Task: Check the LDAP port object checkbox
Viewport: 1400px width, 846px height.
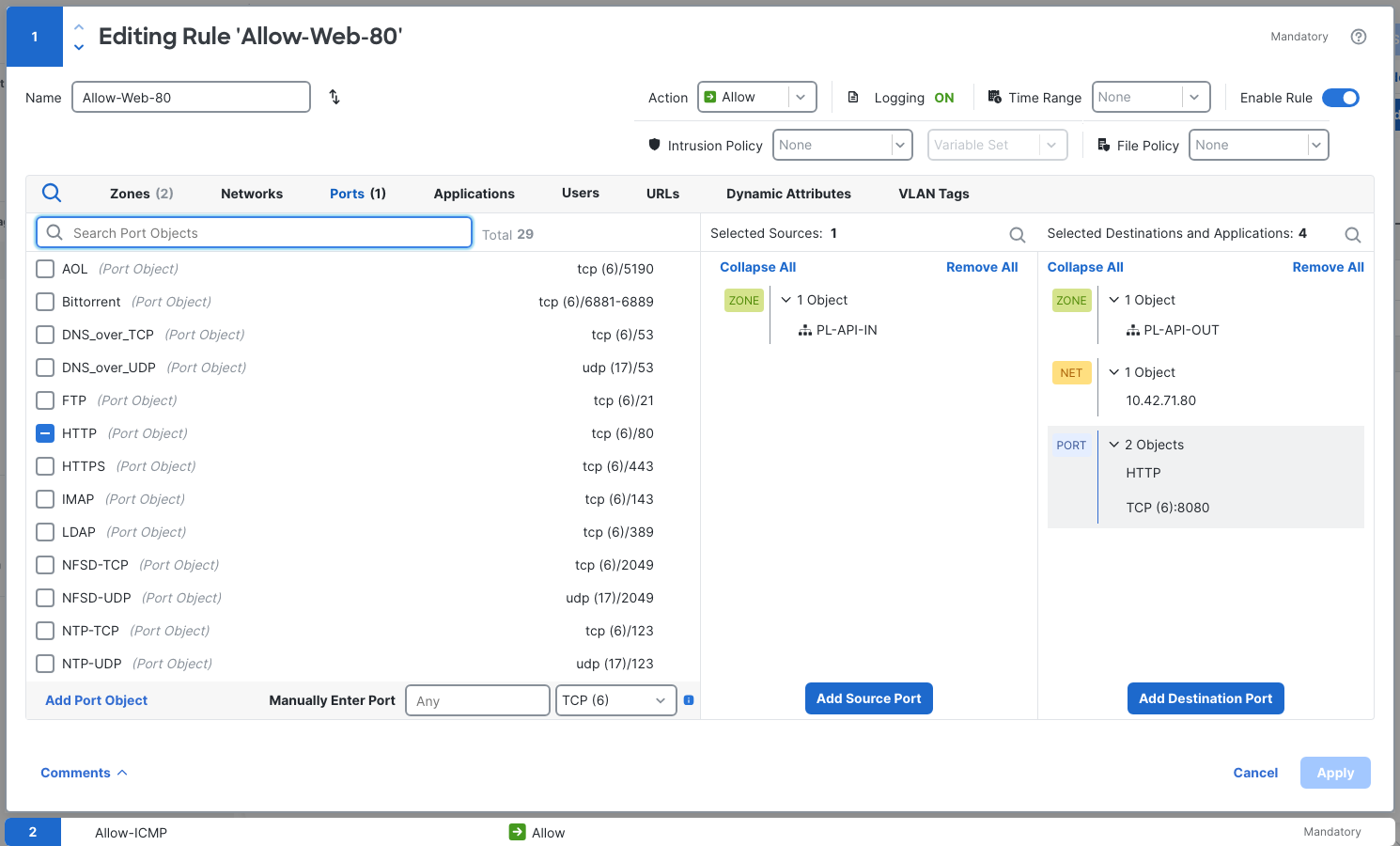Action: (x=45, y=532)
